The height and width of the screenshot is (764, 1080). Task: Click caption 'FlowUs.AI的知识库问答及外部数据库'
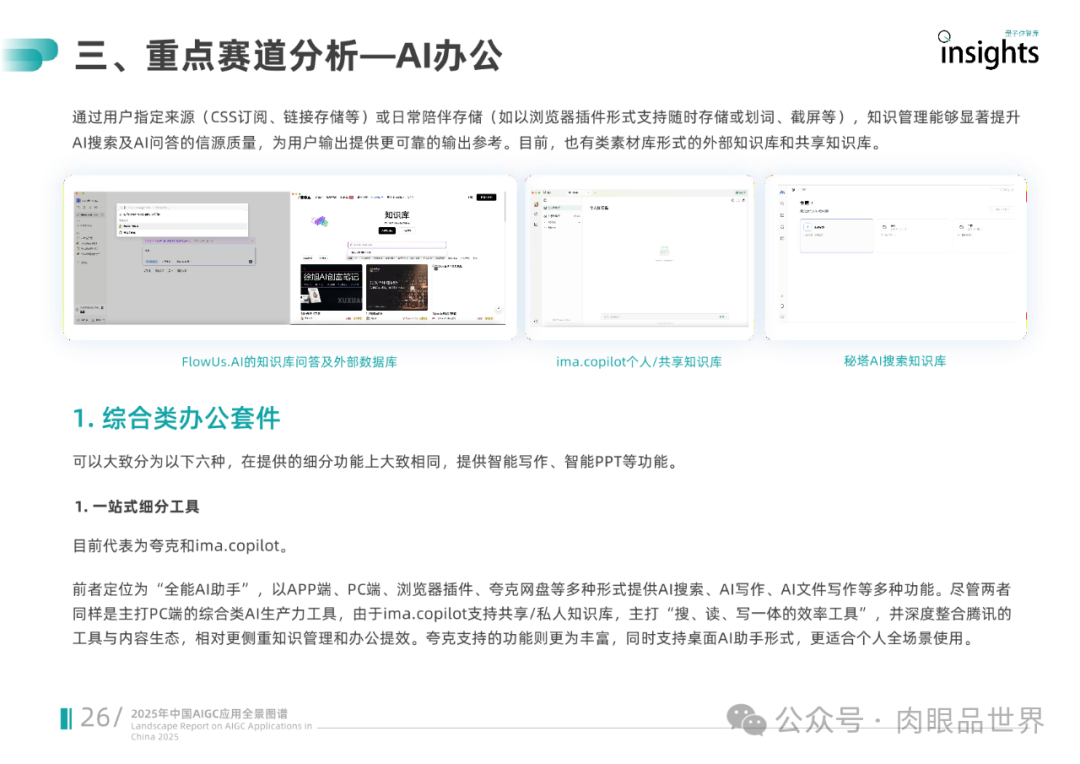(x=289, y=362)
